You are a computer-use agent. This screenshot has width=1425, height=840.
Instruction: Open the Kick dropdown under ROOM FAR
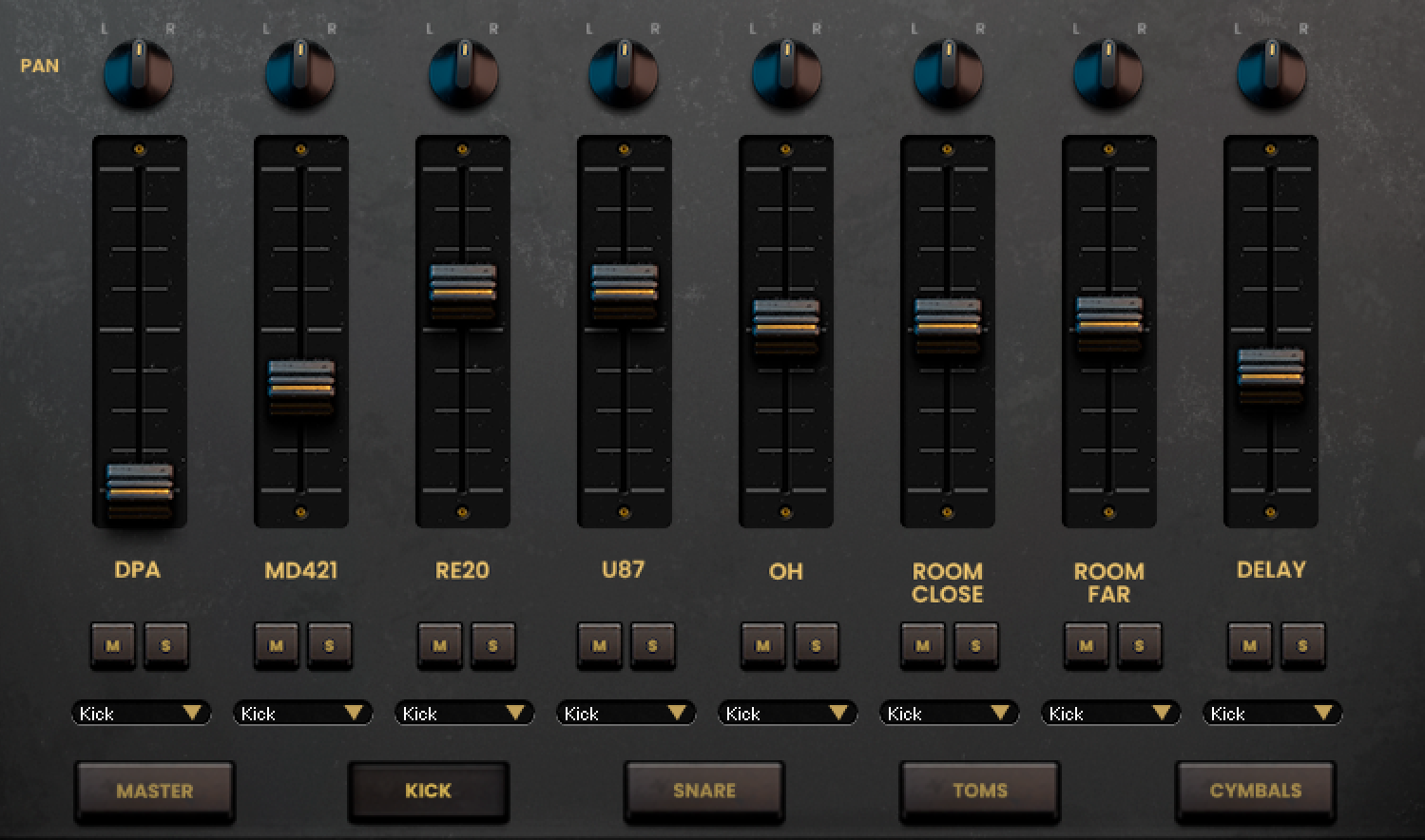1110,713
